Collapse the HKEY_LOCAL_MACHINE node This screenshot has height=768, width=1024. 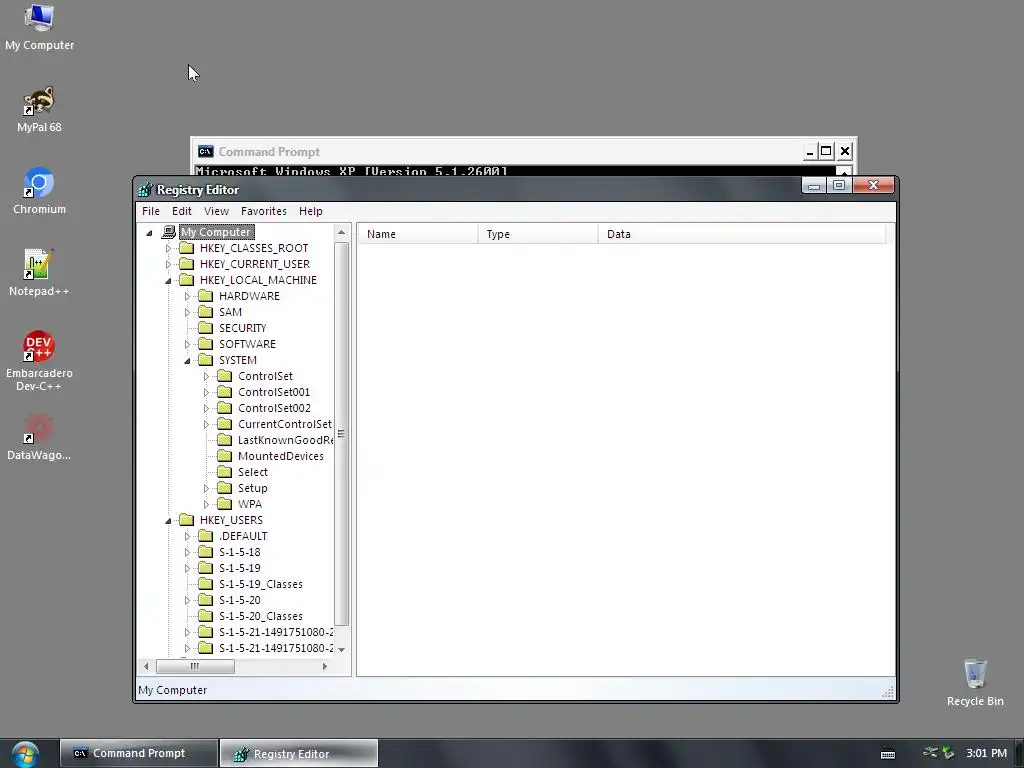(168, 281)
